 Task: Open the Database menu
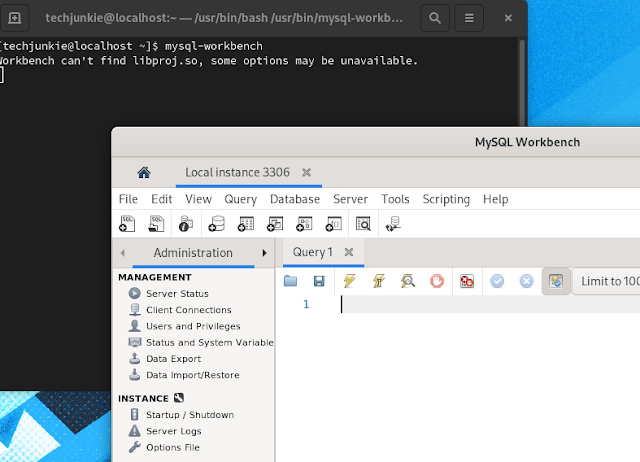tap(295, 199)
